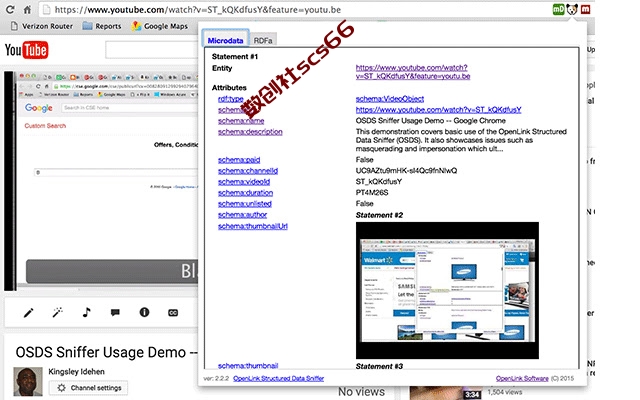Focus the YouTube search box
Screen dimensions: 640x400
(152, 50)
